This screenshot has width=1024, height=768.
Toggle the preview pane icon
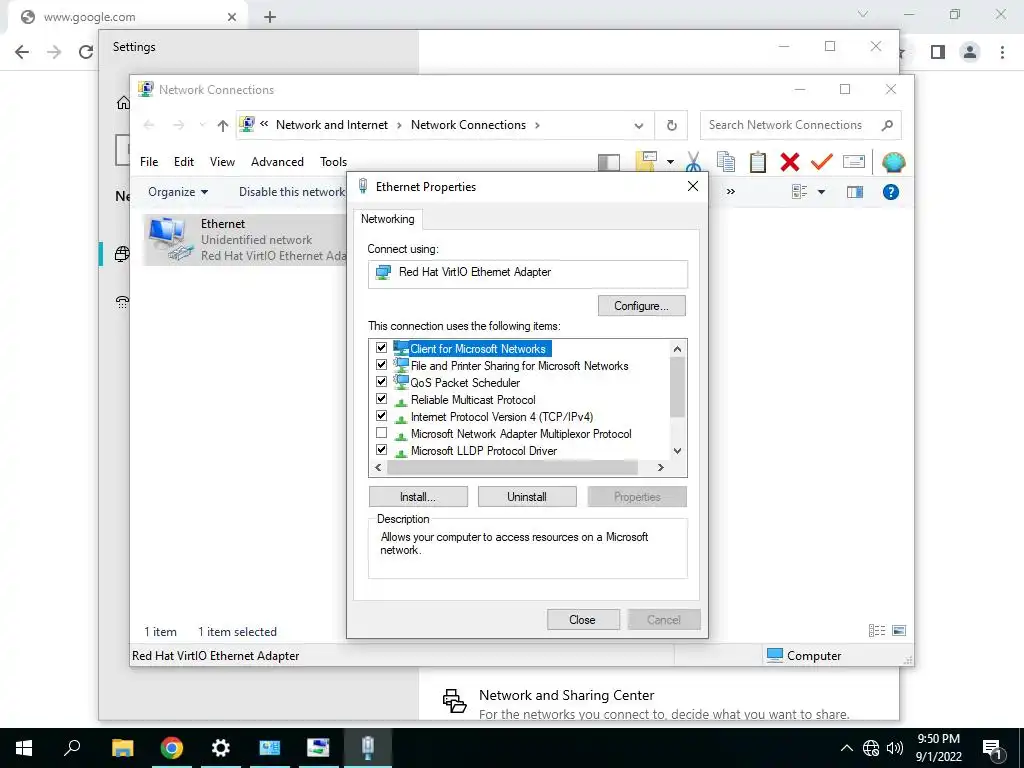pyautogui.click(x=855, y=192)
